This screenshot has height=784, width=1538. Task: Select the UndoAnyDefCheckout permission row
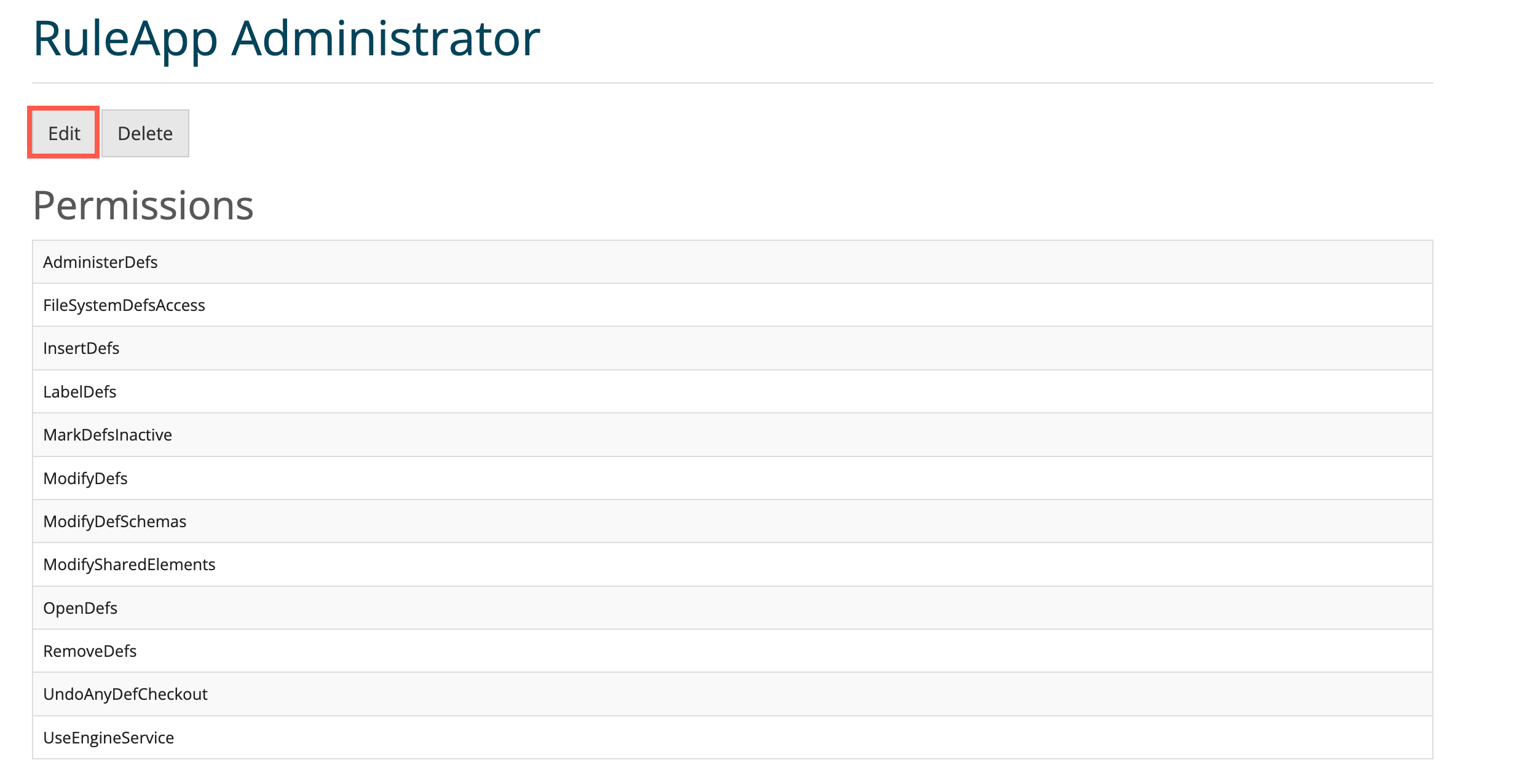(x=125, y=694)
